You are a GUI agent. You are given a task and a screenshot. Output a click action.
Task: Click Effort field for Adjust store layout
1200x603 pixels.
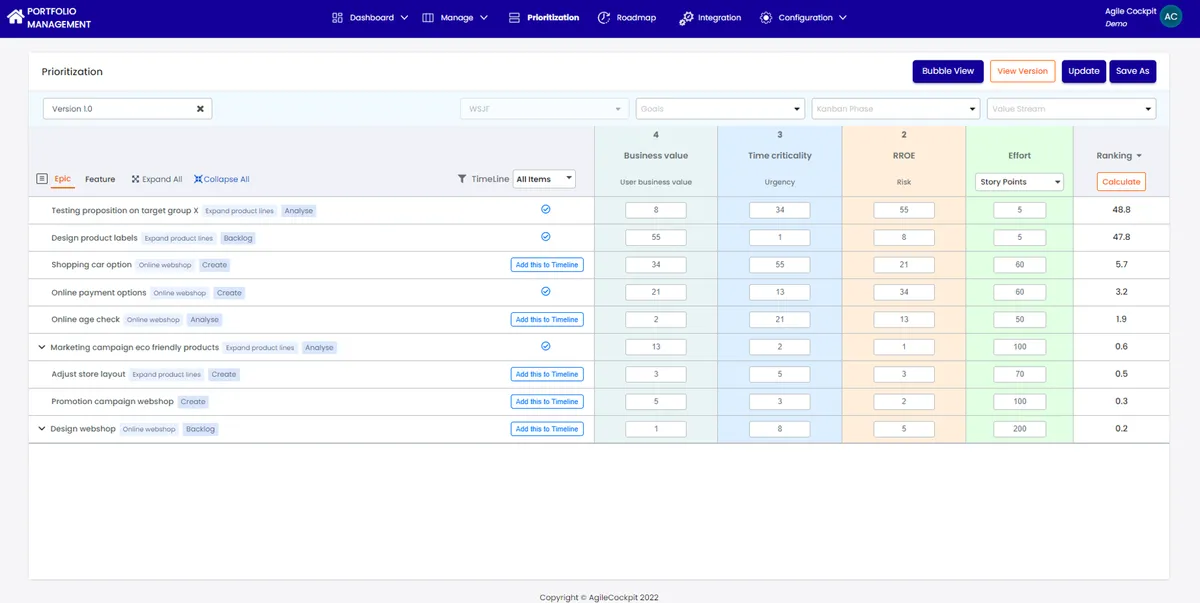[1020, 374]
